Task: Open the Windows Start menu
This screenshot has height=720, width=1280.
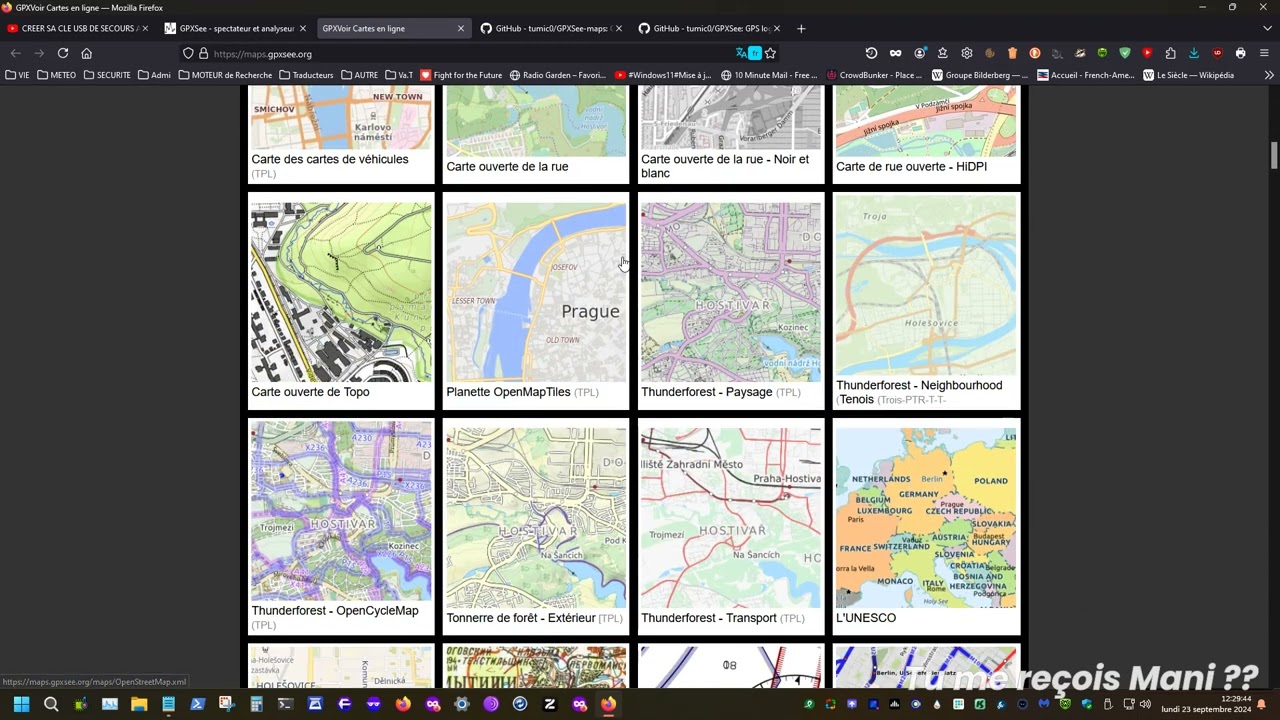Action: [x=21, y=704]
